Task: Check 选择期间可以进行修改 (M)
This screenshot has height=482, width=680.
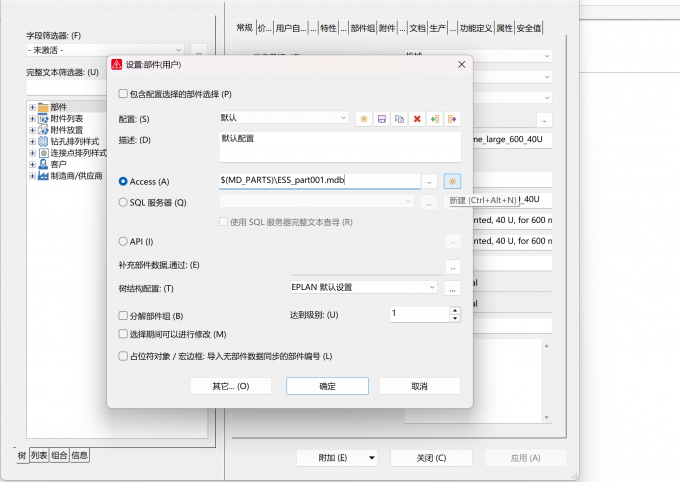Action: click(x=123, y=334)
